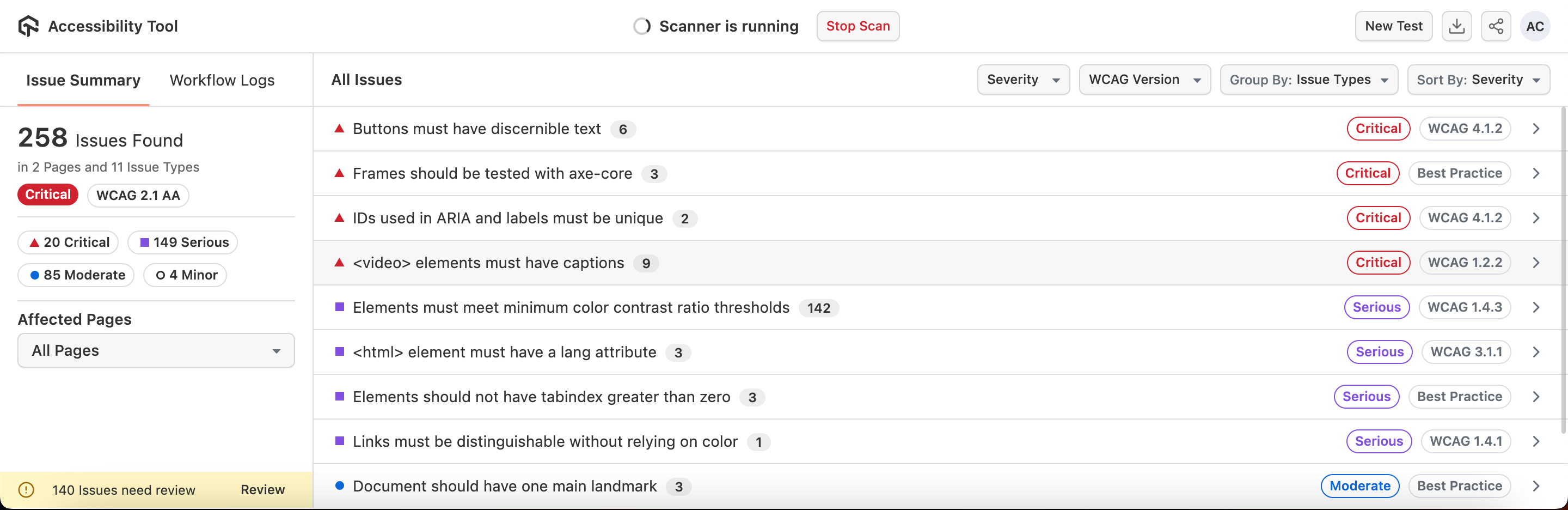Click Review for issues needing review
This screenshot has width=1568, height=510.
tap(262, 490)
